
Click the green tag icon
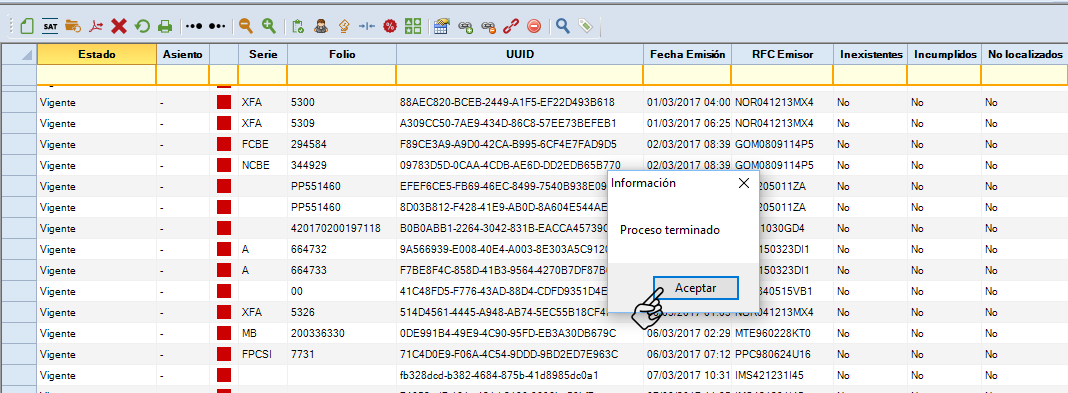pos(585,27)
